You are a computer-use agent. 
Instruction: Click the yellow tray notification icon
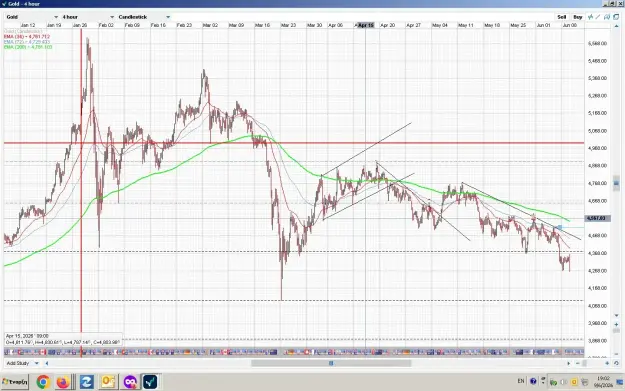click(x=574, y=382)
